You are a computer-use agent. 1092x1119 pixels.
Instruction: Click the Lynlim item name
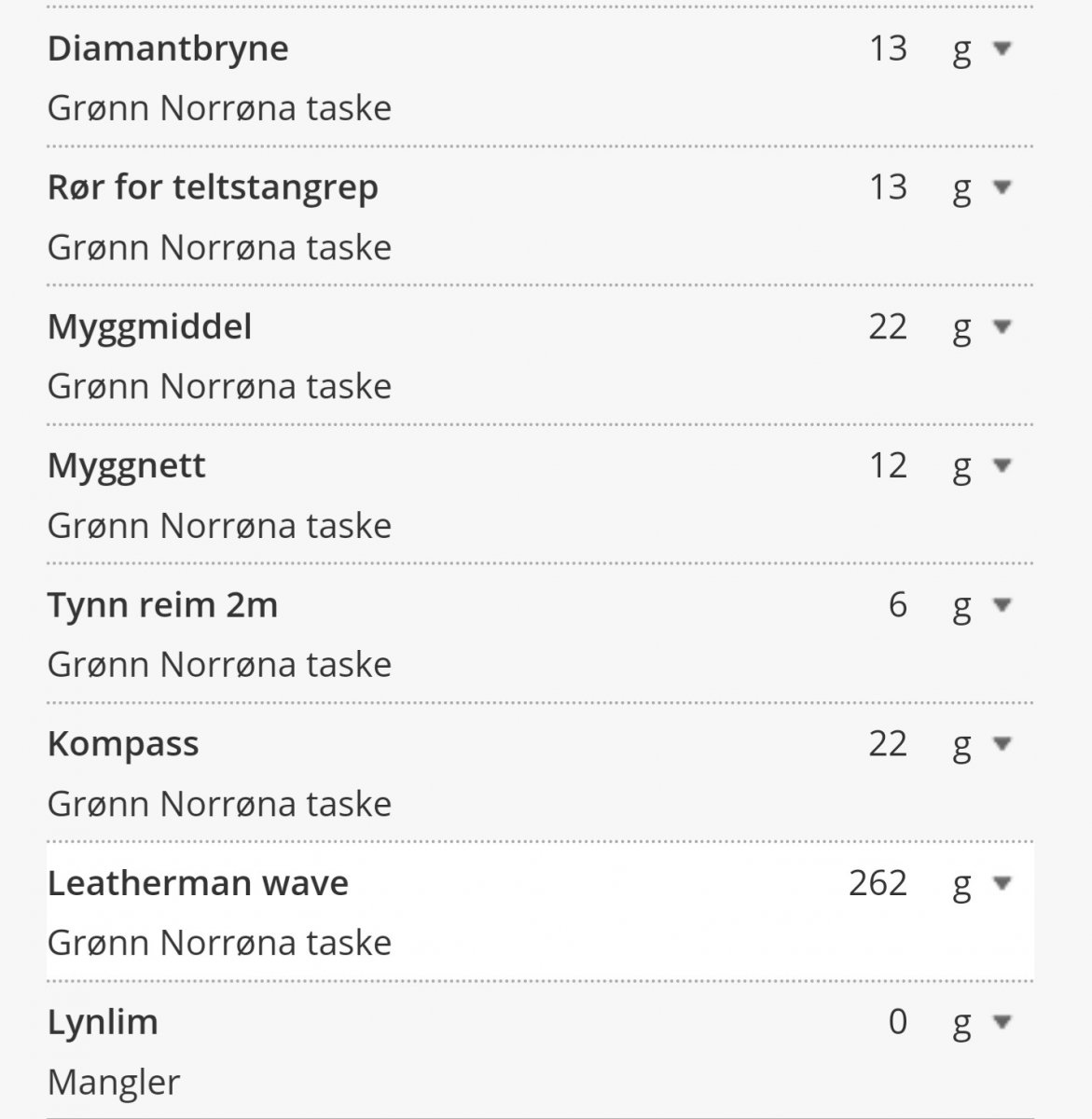click(103, 1022)
